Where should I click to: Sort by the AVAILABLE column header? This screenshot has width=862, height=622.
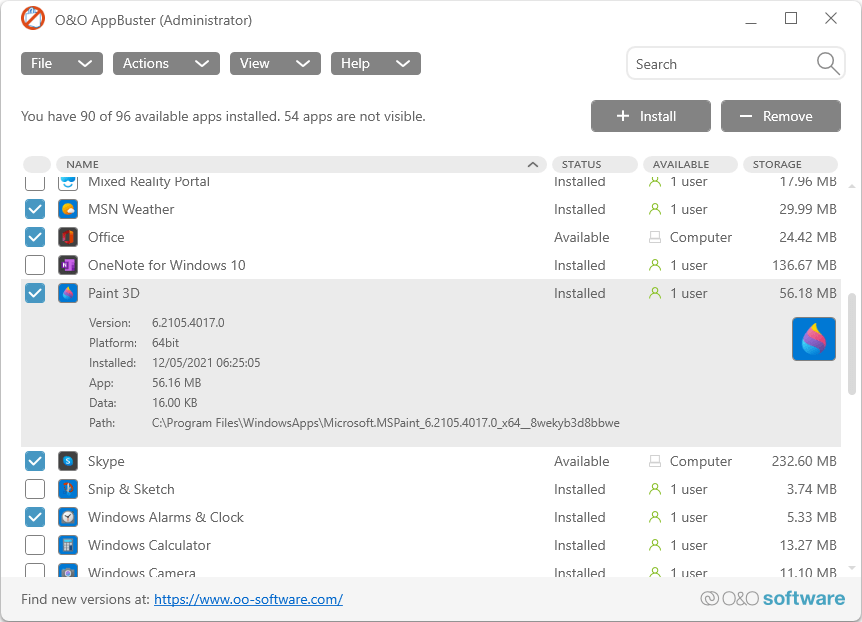click(x=690, y=164)
